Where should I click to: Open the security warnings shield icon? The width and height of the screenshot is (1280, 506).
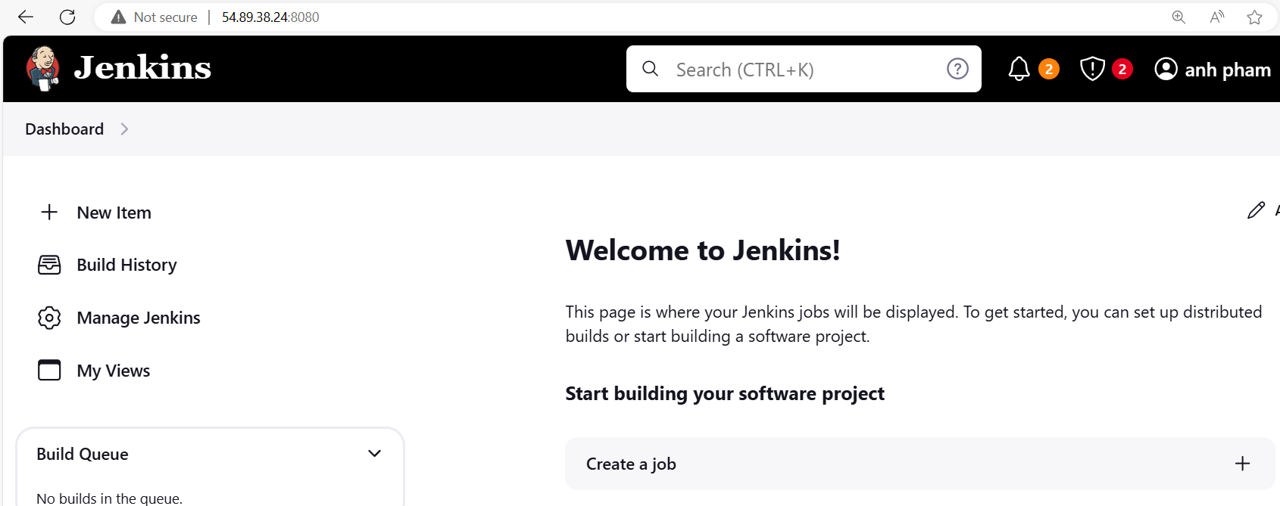click(1092, 69)
